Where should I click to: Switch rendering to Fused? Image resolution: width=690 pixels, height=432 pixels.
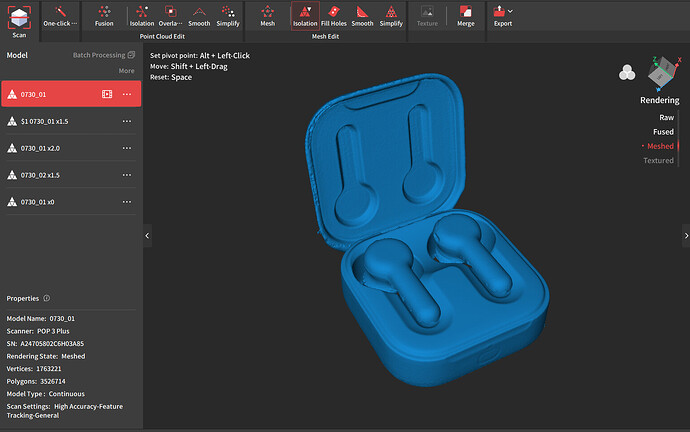tap(663, 132)
